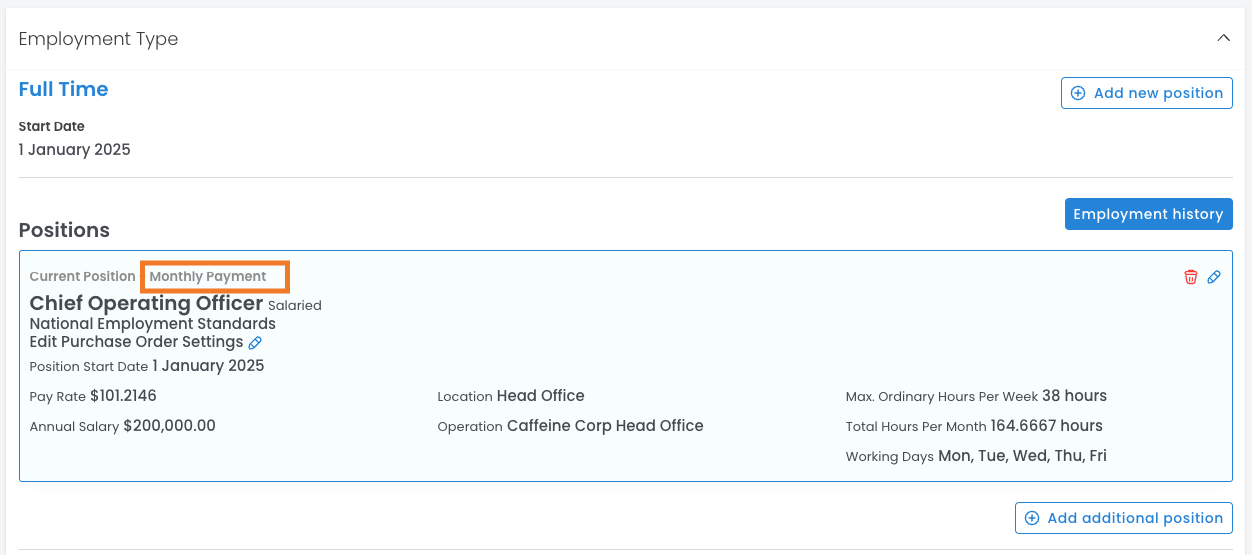The width and height of the screenshot is (1252, 555).
Task: Select the Chief Operating Officer title
Action: (146, 303)
